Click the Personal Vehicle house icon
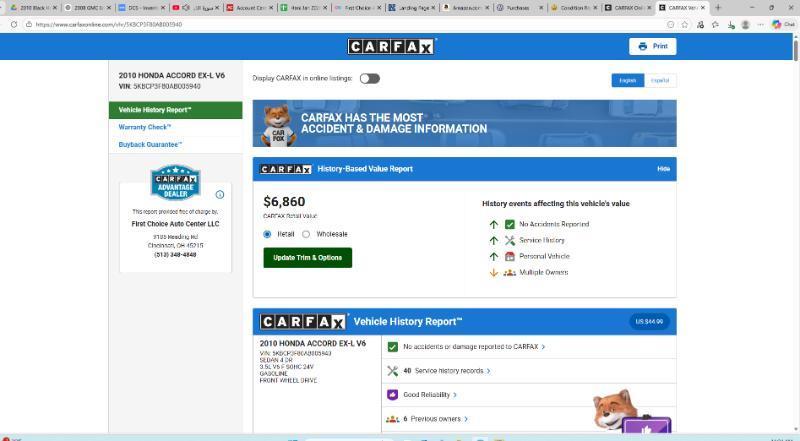Viewport: 800px width, 441px height. (510, 256)
